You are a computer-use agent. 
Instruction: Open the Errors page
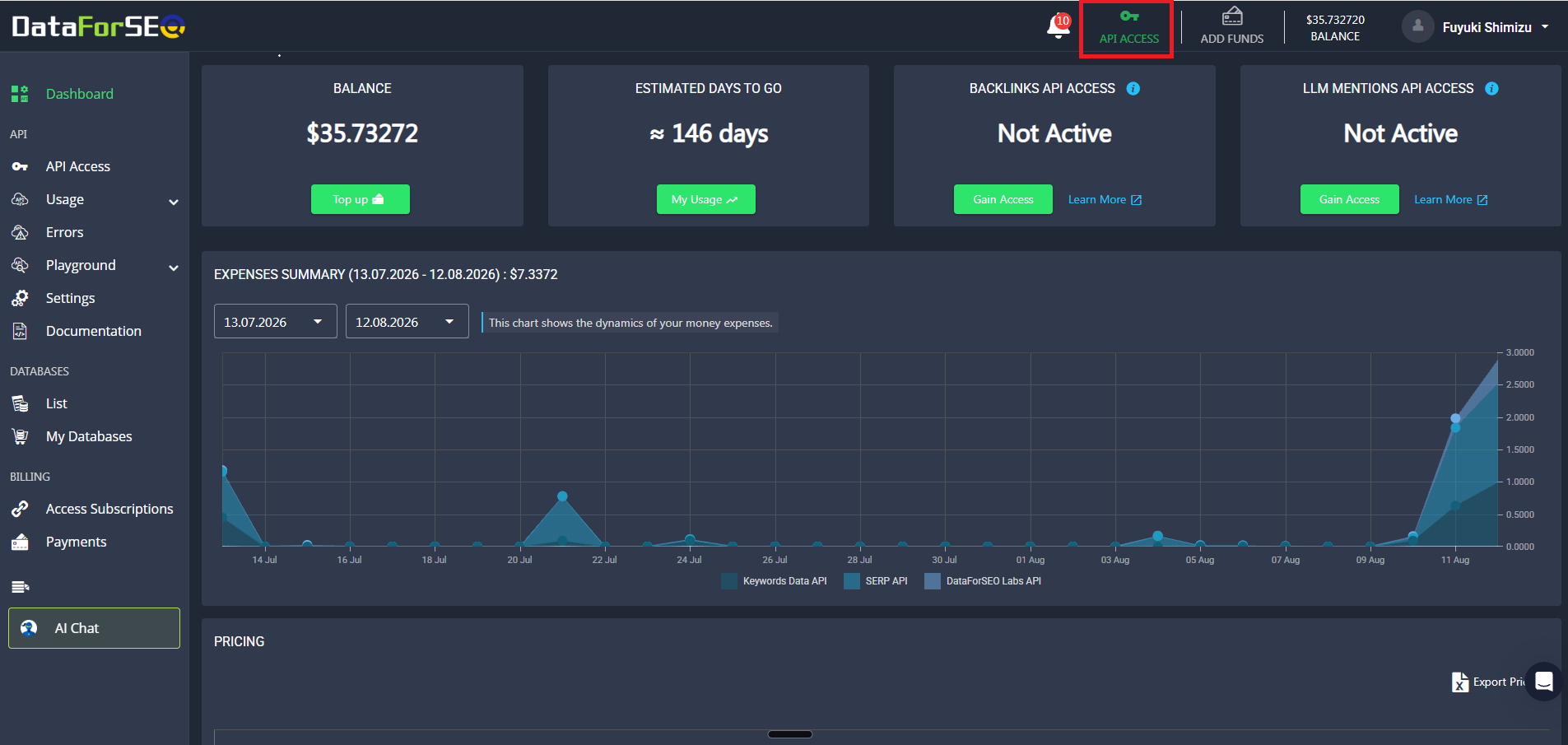pyautogui.click(x=65, y=232)
